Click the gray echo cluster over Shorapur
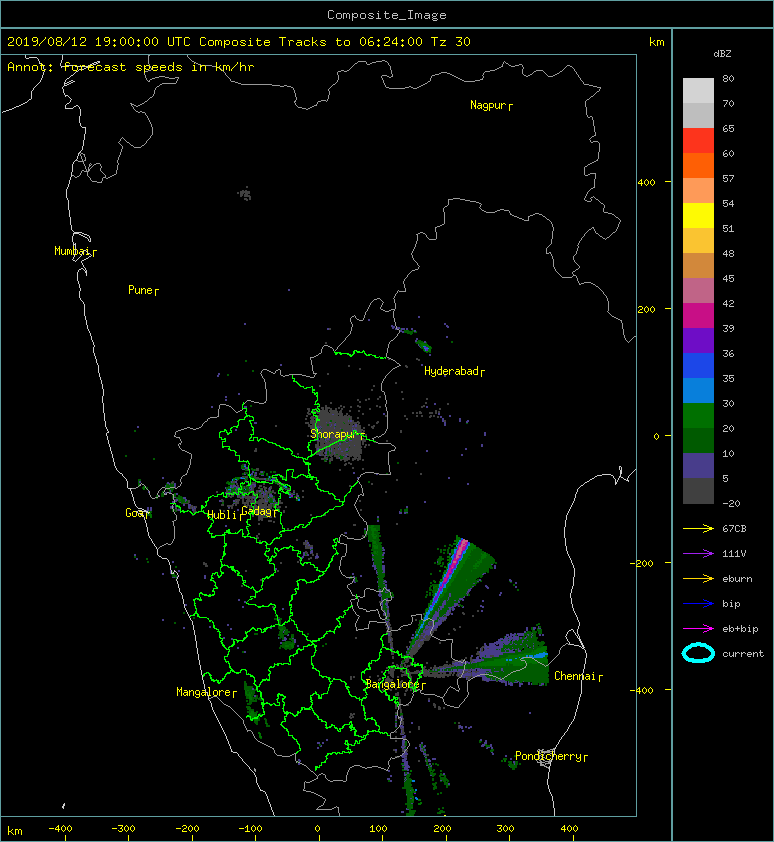This screenshot has height=842, width=774. coord(338,432)
